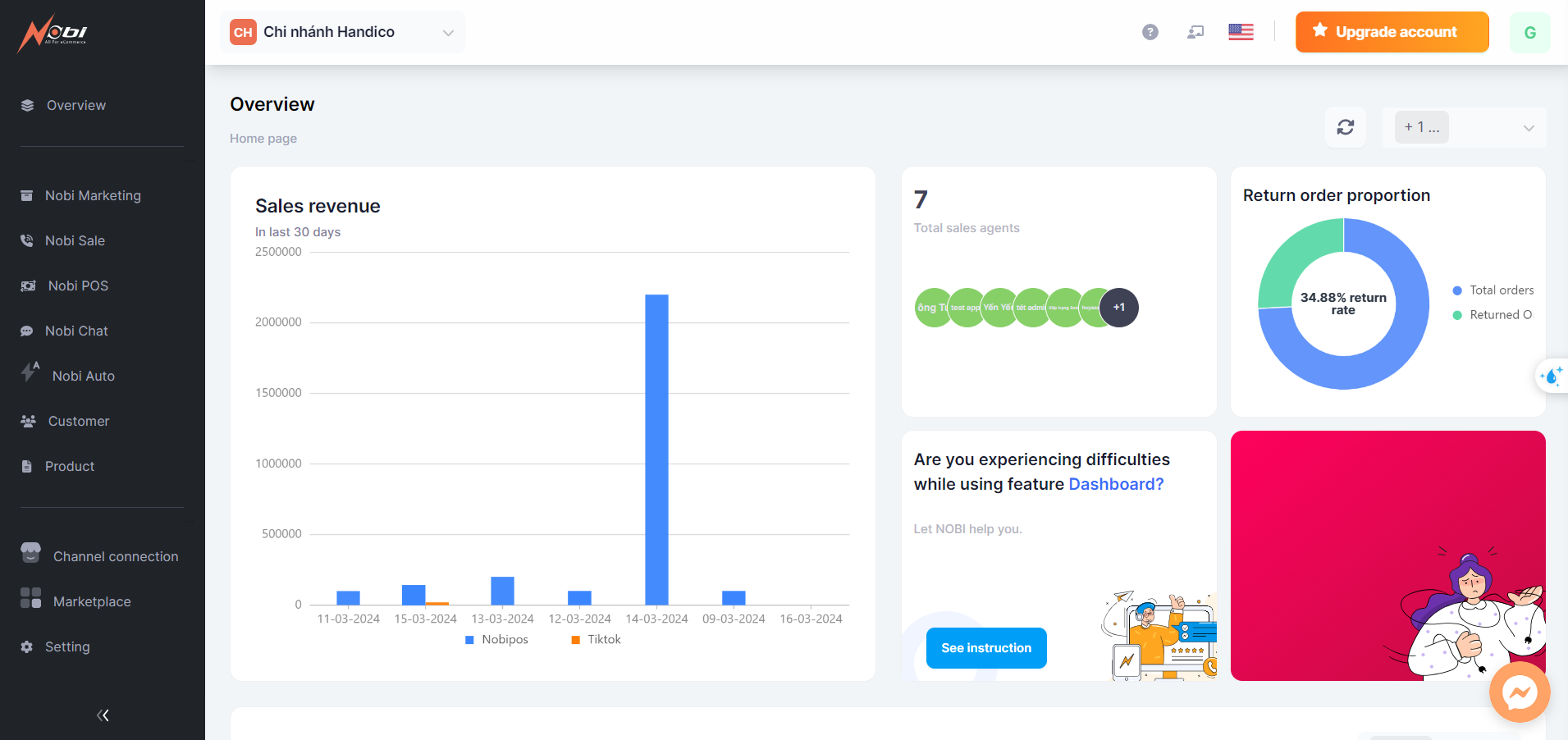Screen dimensions: 1568x740
Task: Collapse the sidebar with double chevron
Action: coord(103,715)
